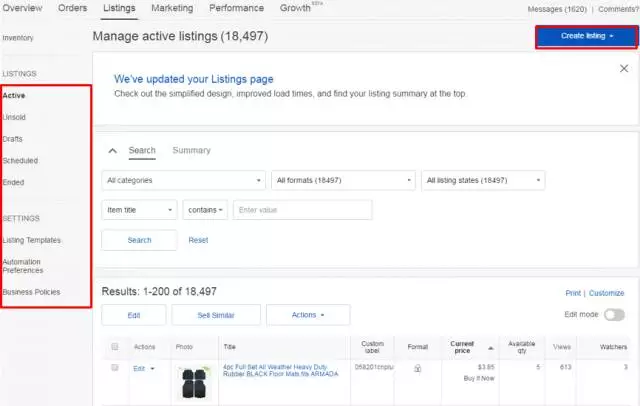Viewport: 640px width, 406px height.
Task: Go to the Overview tab
Action: (22, 8)
